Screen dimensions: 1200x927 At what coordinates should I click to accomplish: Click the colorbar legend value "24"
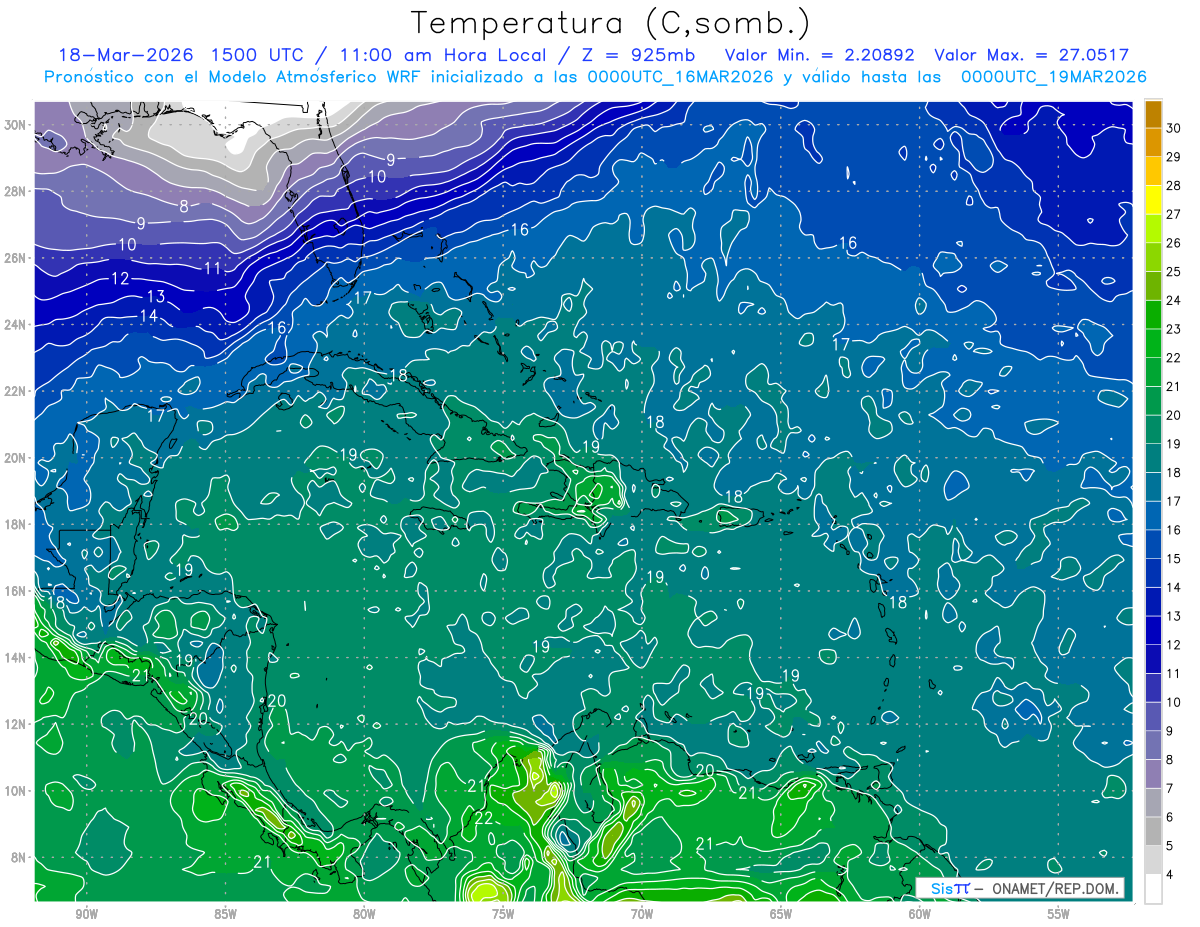pyautogui.click(x=1174, y=300)
